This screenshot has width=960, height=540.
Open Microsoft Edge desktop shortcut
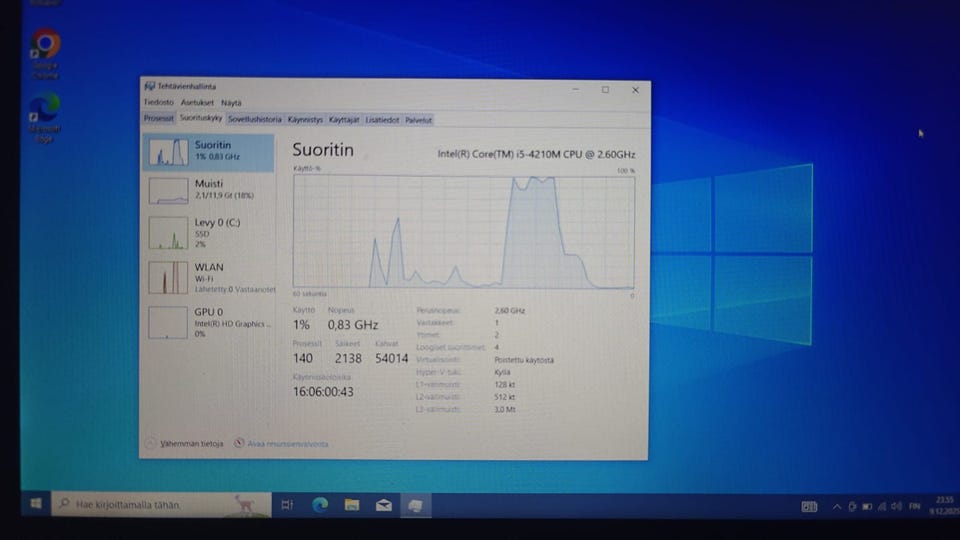[45, 119]
